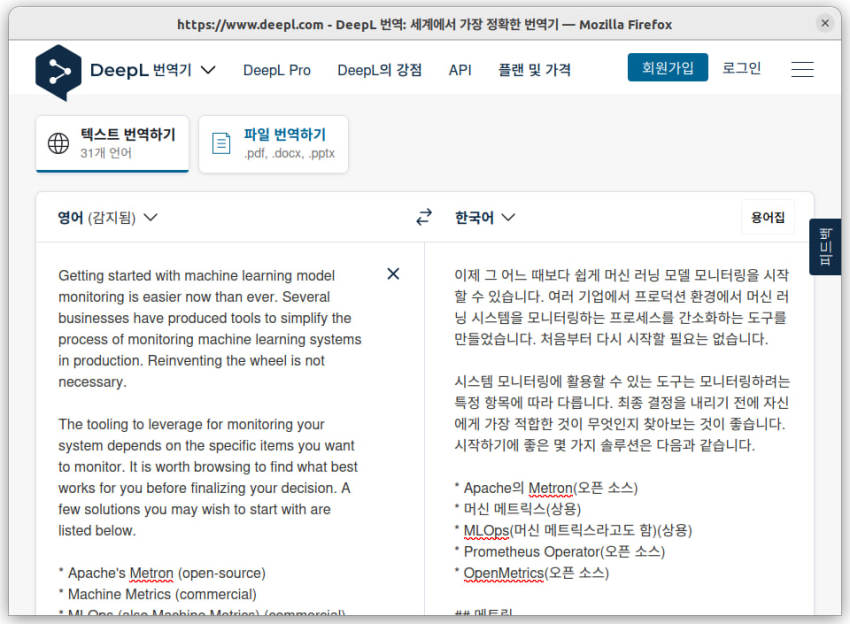Screen dimensions: 850x624
Task: Click "머신 메트릭스(상용)" translated line
Action: click(517, 509)
